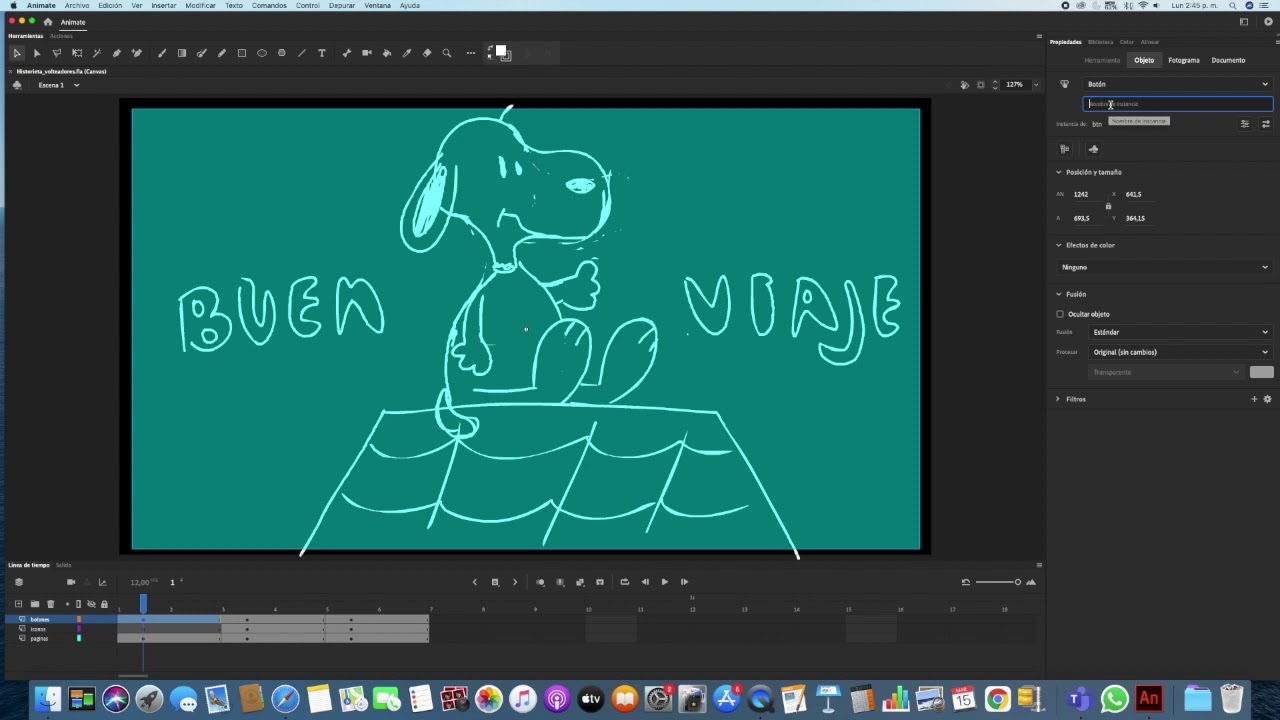Go to next keyframe arrow
The image size is (1280, 720).
pyautogui.click(x=515, y=582)
